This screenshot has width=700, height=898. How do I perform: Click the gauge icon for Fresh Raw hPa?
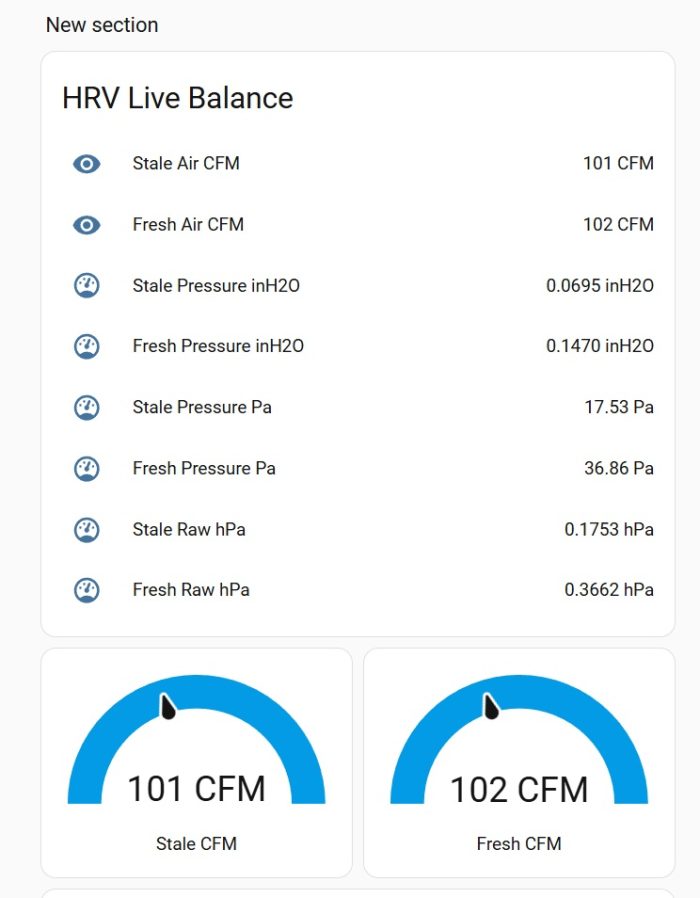[86, 590]
